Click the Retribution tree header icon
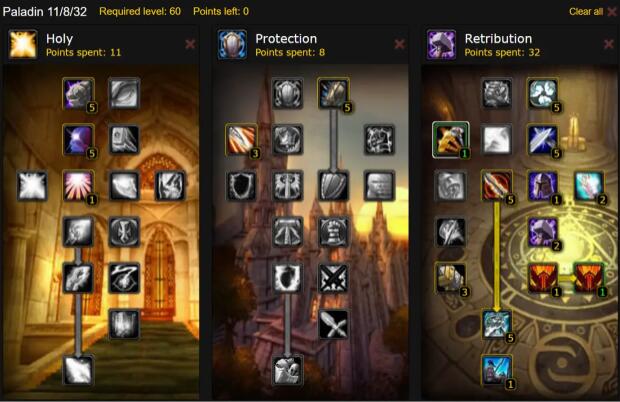Viewport: 620px width, 402px height. [x=441, y=44]
